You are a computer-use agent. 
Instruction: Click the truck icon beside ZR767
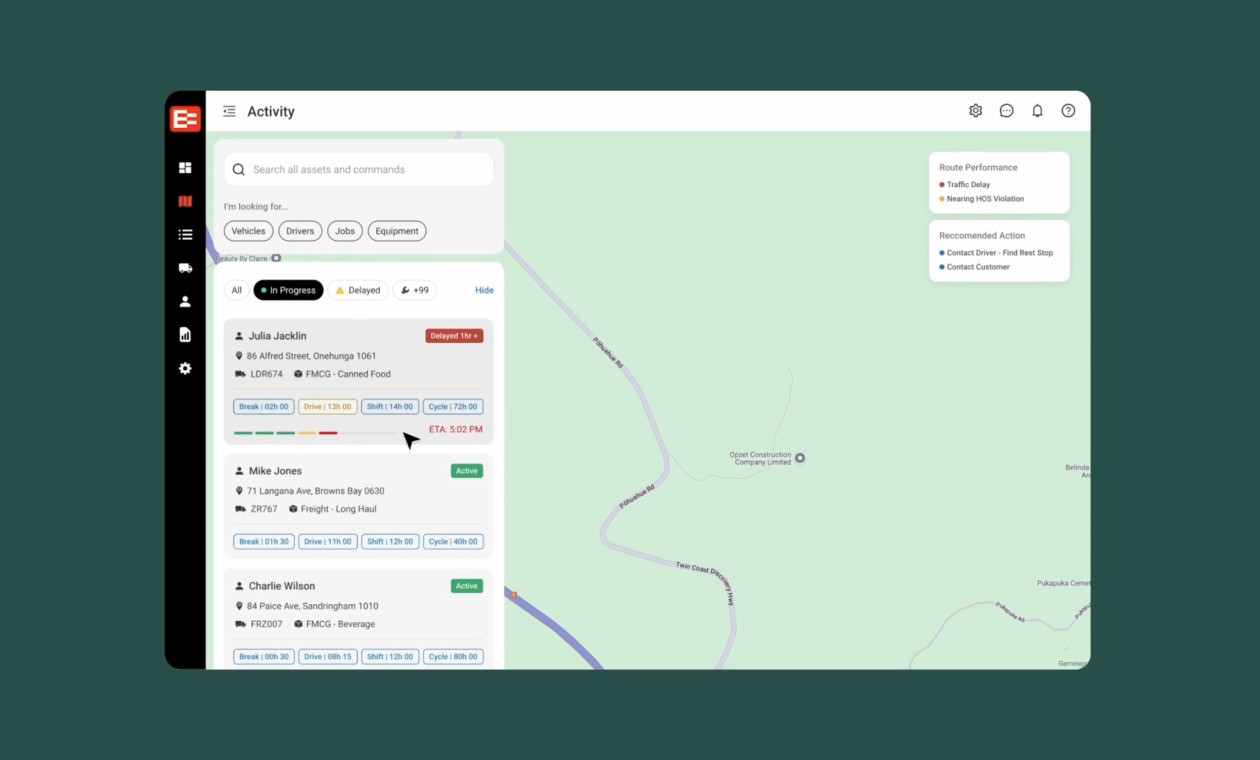240,509
